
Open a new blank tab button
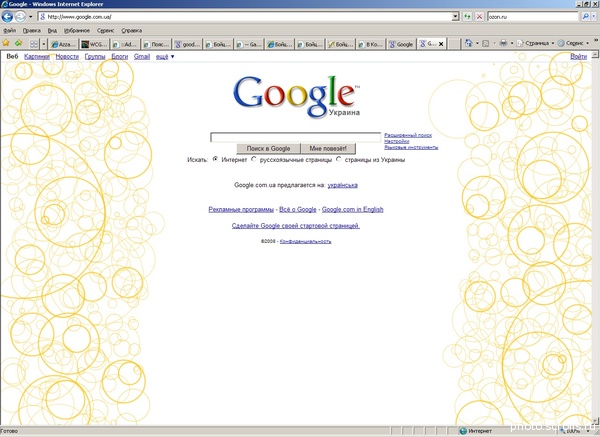tap(454, 44)
